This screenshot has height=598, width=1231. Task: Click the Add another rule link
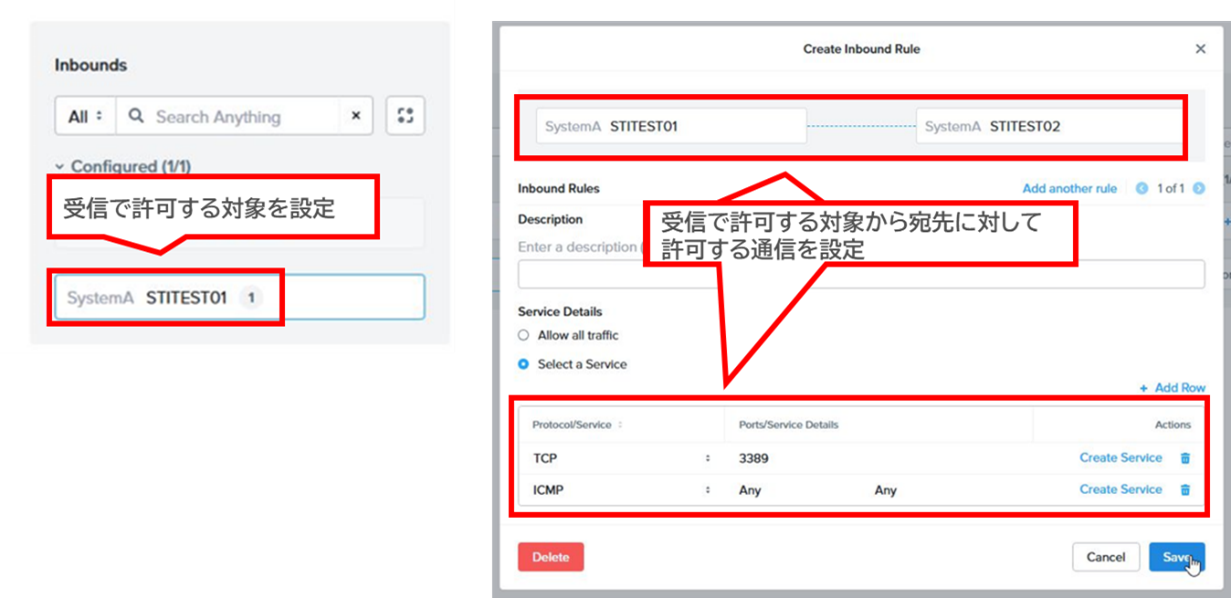coord(1069,188)
